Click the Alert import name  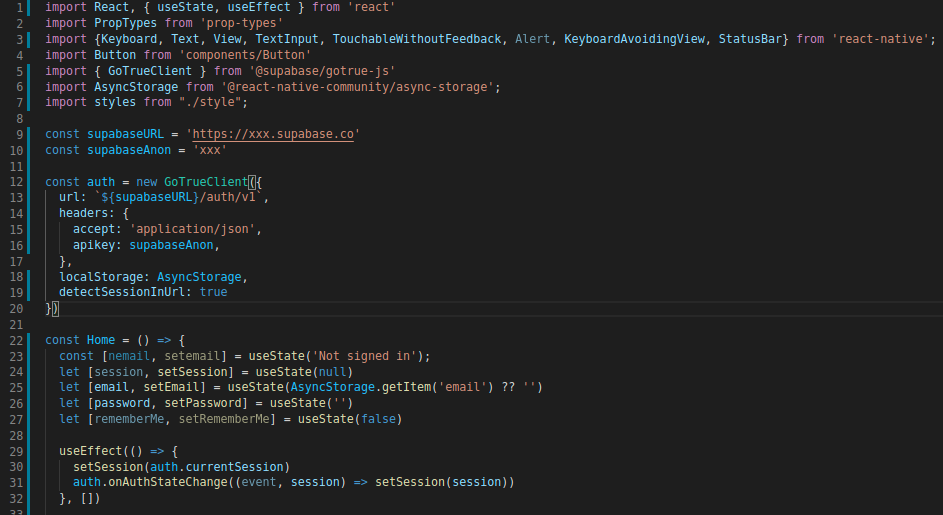click(532, 39)
